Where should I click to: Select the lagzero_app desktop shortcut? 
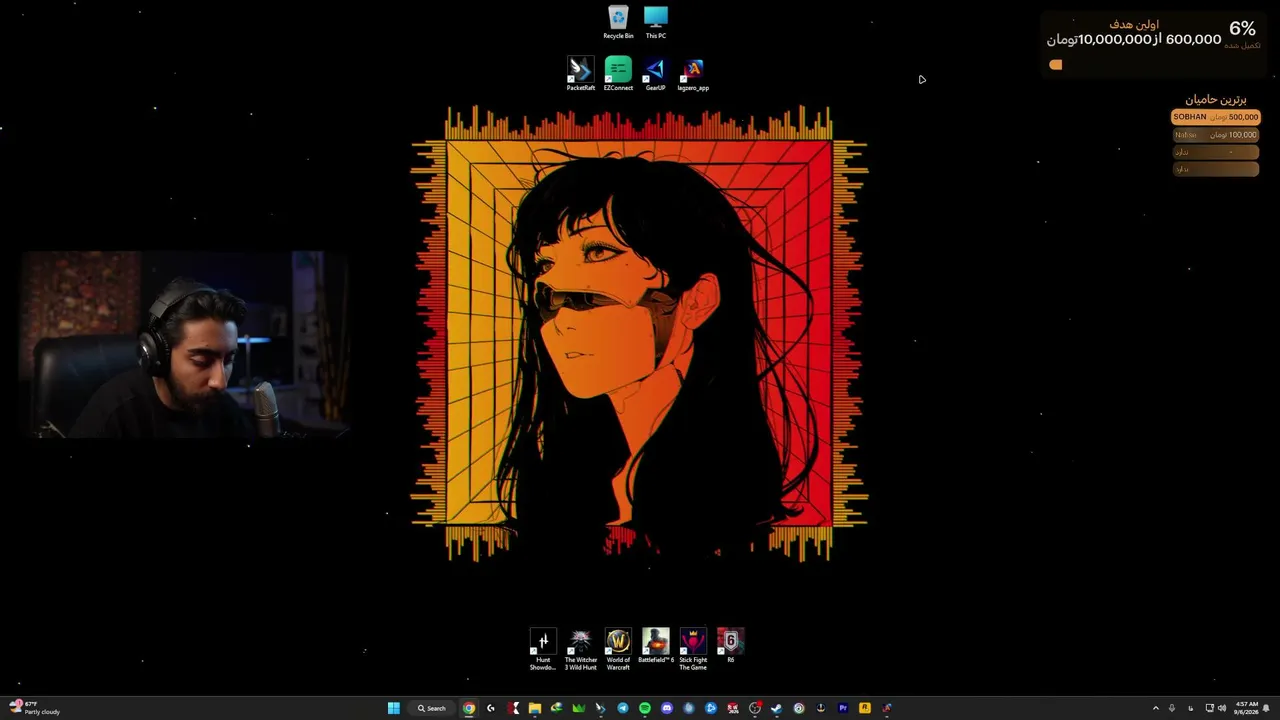coord(693,74)
